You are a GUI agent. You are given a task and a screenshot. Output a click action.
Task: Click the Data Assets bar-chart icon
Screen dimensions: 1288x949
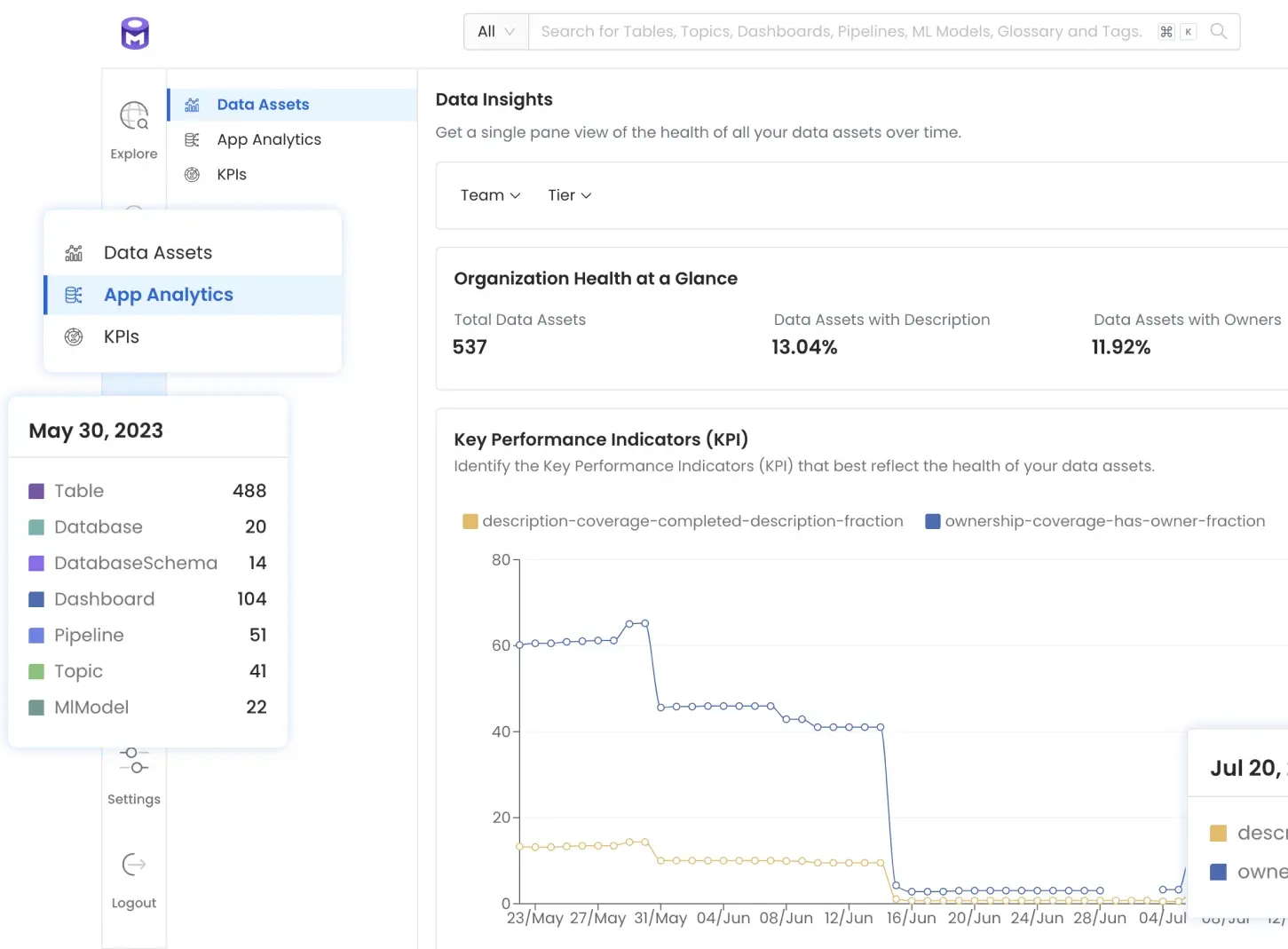coord(192,104)
